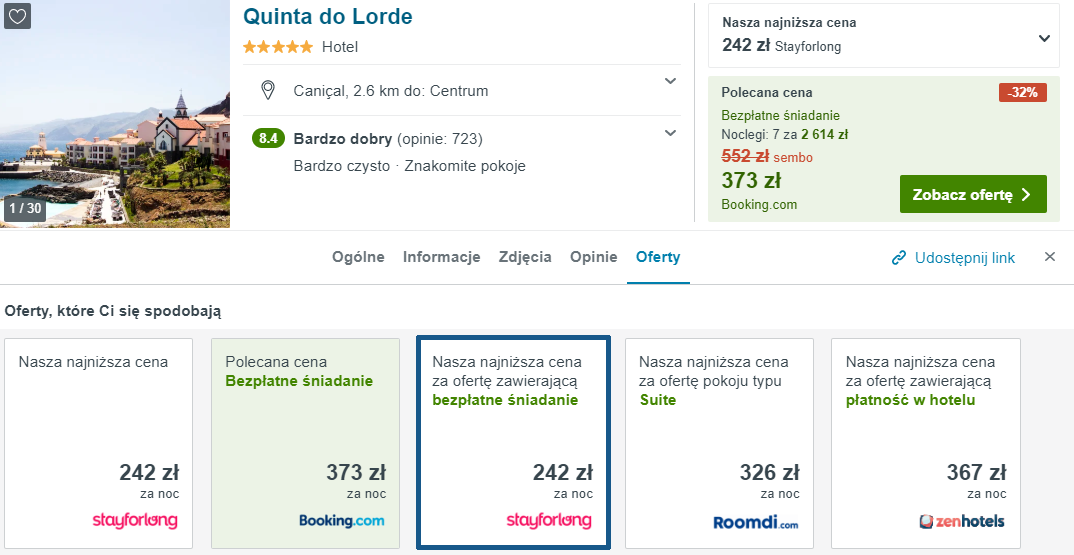Open the Quinta do Lorde hotel title

(328, 17)
